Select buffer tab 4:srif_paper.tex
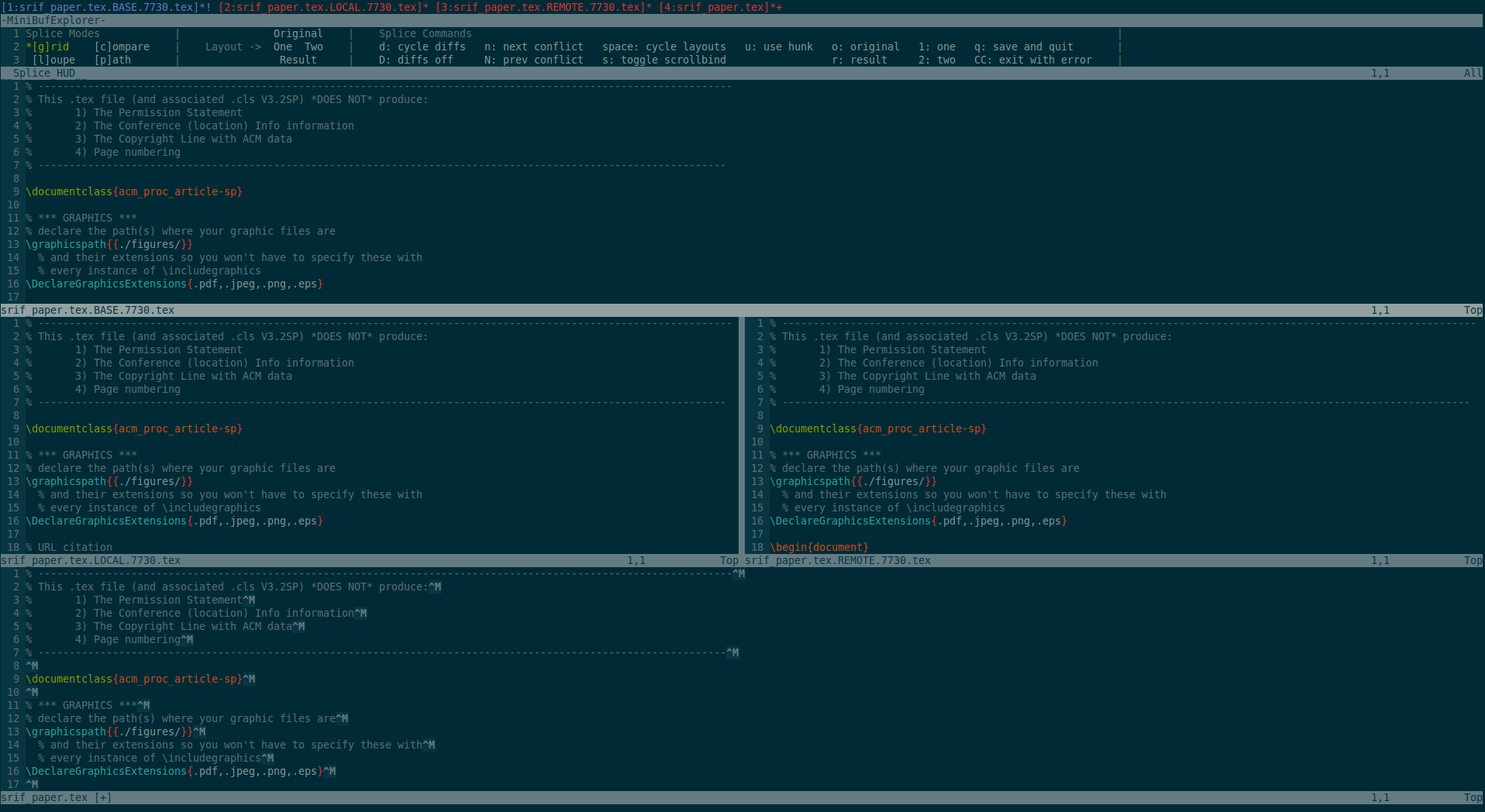The height and width of the screenshot is (812, 1485). [x=720, y=7]
